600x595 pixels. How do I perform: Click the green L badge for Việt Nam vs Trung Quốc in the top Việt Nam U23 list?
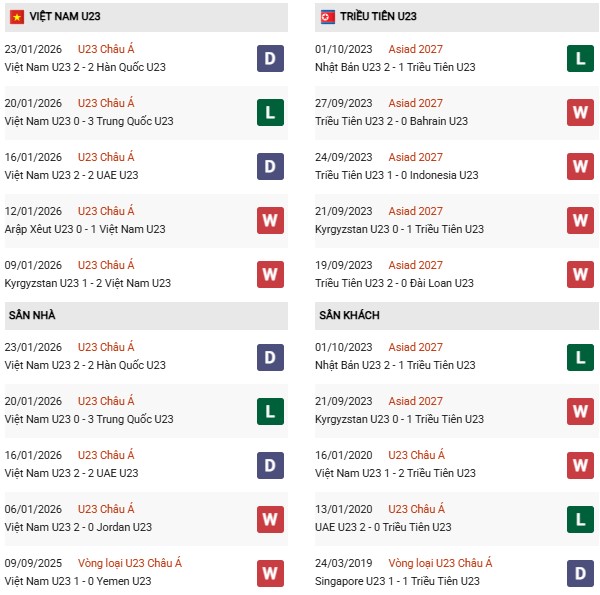click(270, 112)
